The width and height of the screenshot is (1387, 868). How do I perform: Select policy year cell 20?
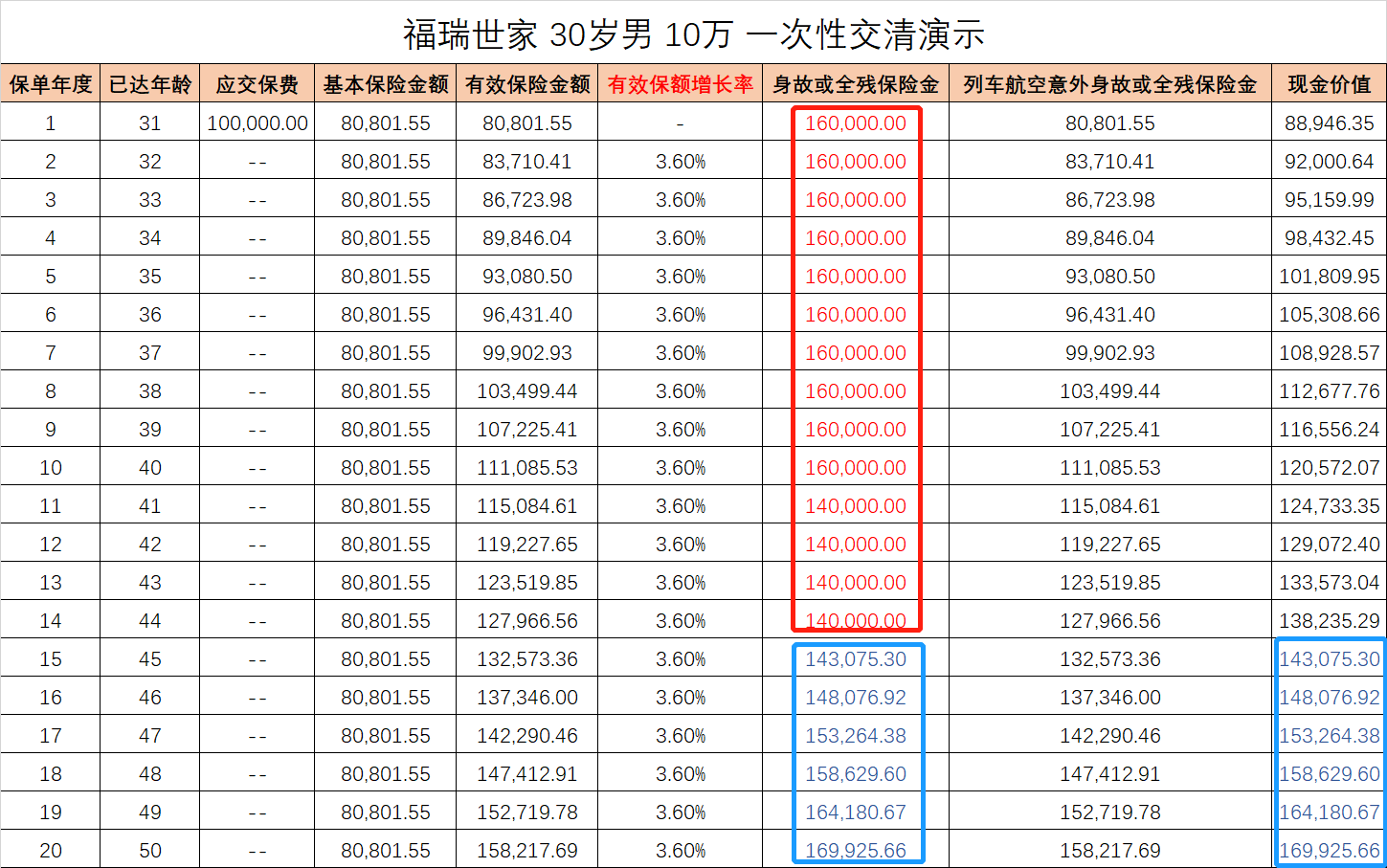click(x=51, y=851)
